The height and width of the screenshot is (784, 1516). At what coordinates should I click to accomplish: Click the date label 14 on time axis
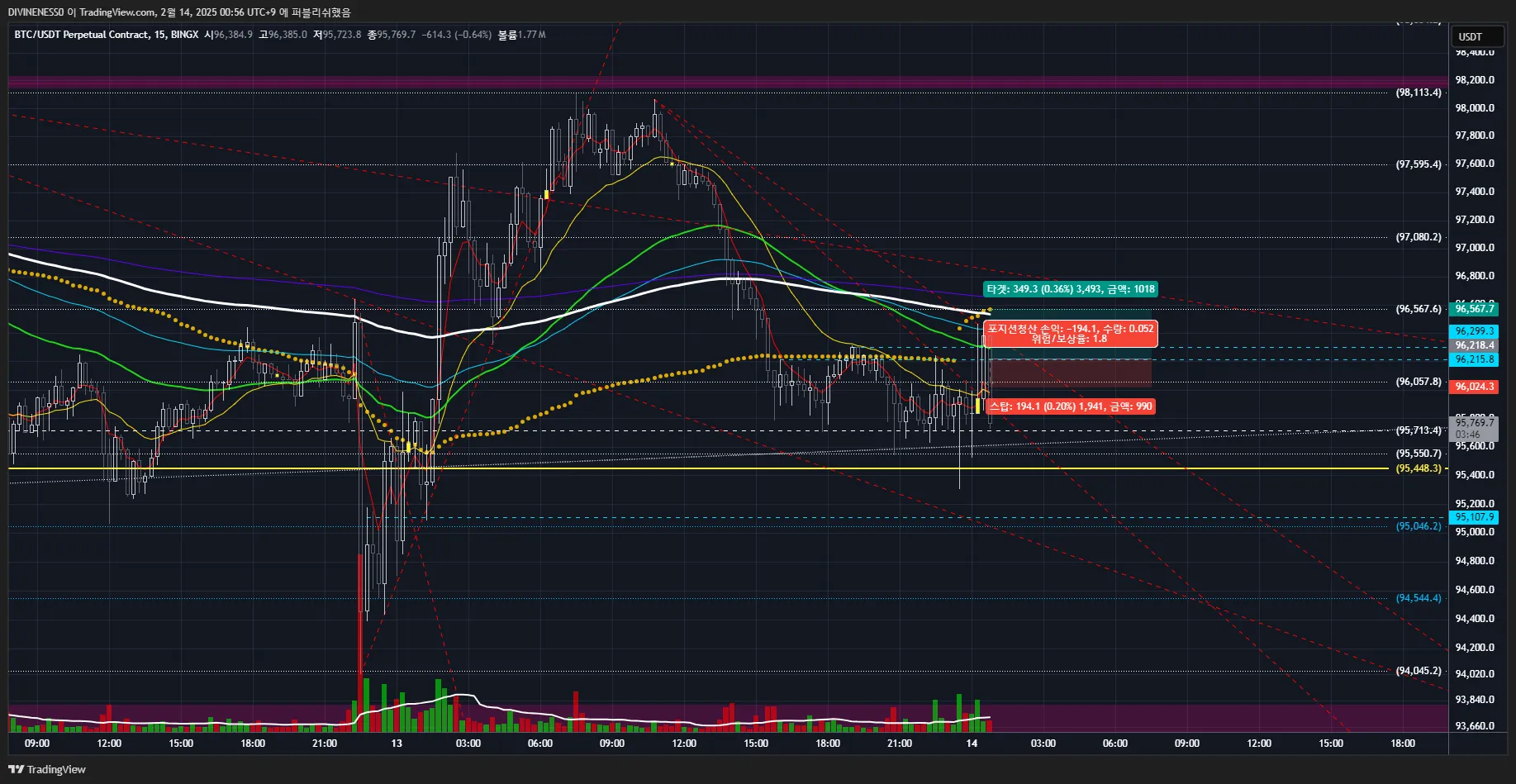(x=972, y=744)
